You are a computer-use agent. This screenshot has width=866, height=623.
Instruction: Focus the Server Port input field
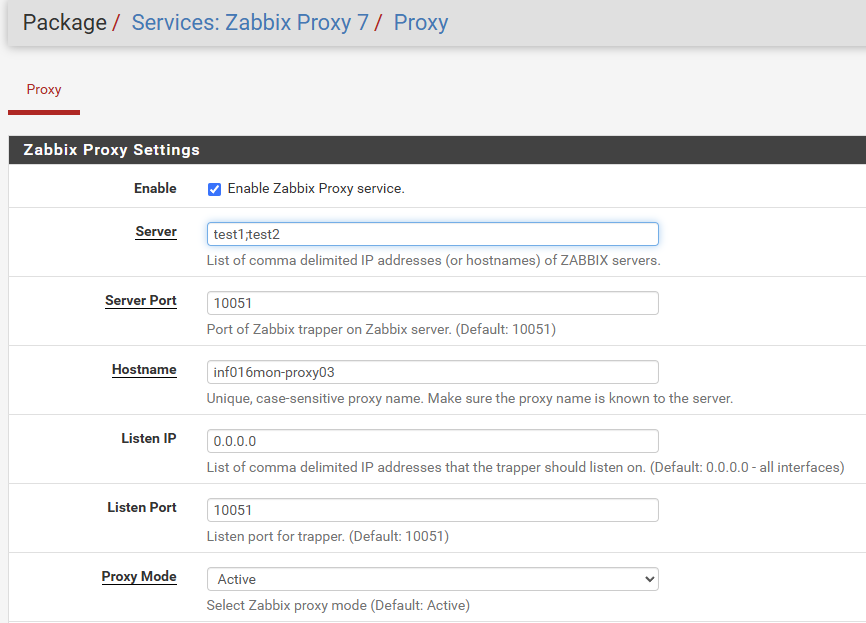[x=432, y=303]
